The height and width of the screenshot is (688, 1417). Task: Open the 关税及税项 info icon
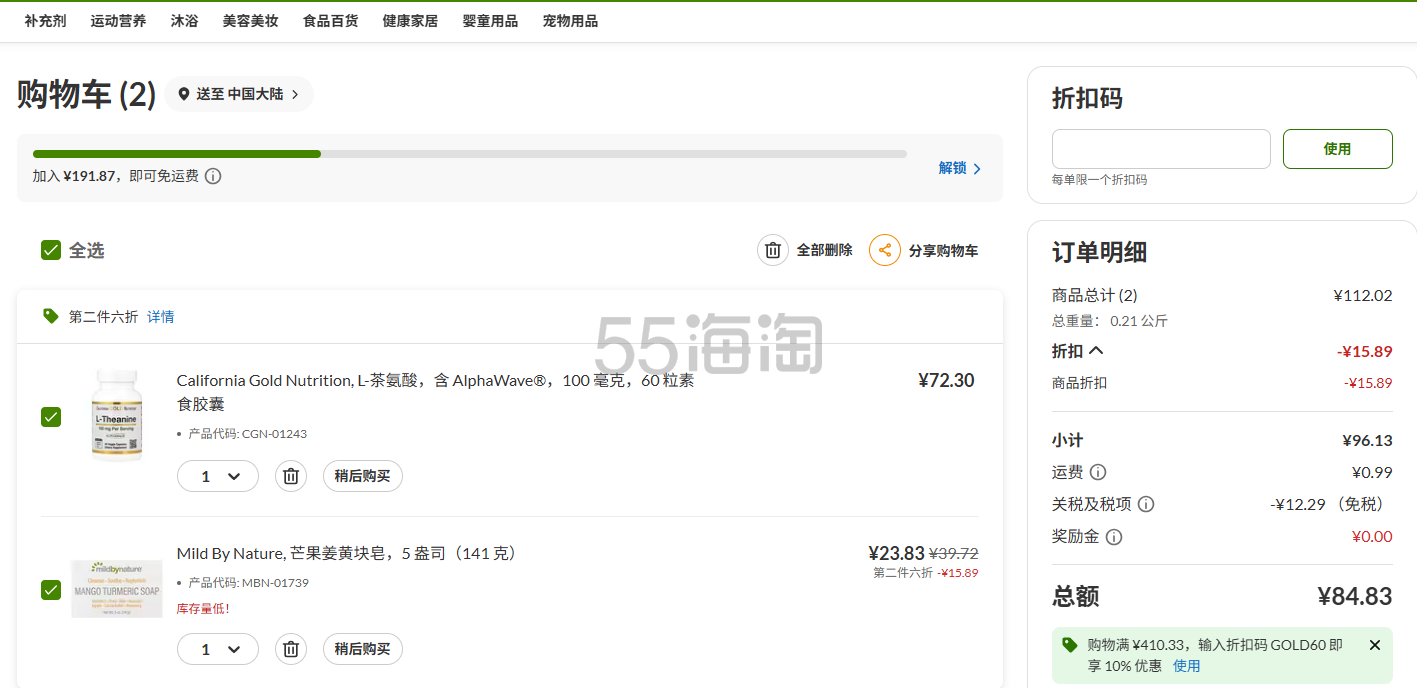[1146, 504]
